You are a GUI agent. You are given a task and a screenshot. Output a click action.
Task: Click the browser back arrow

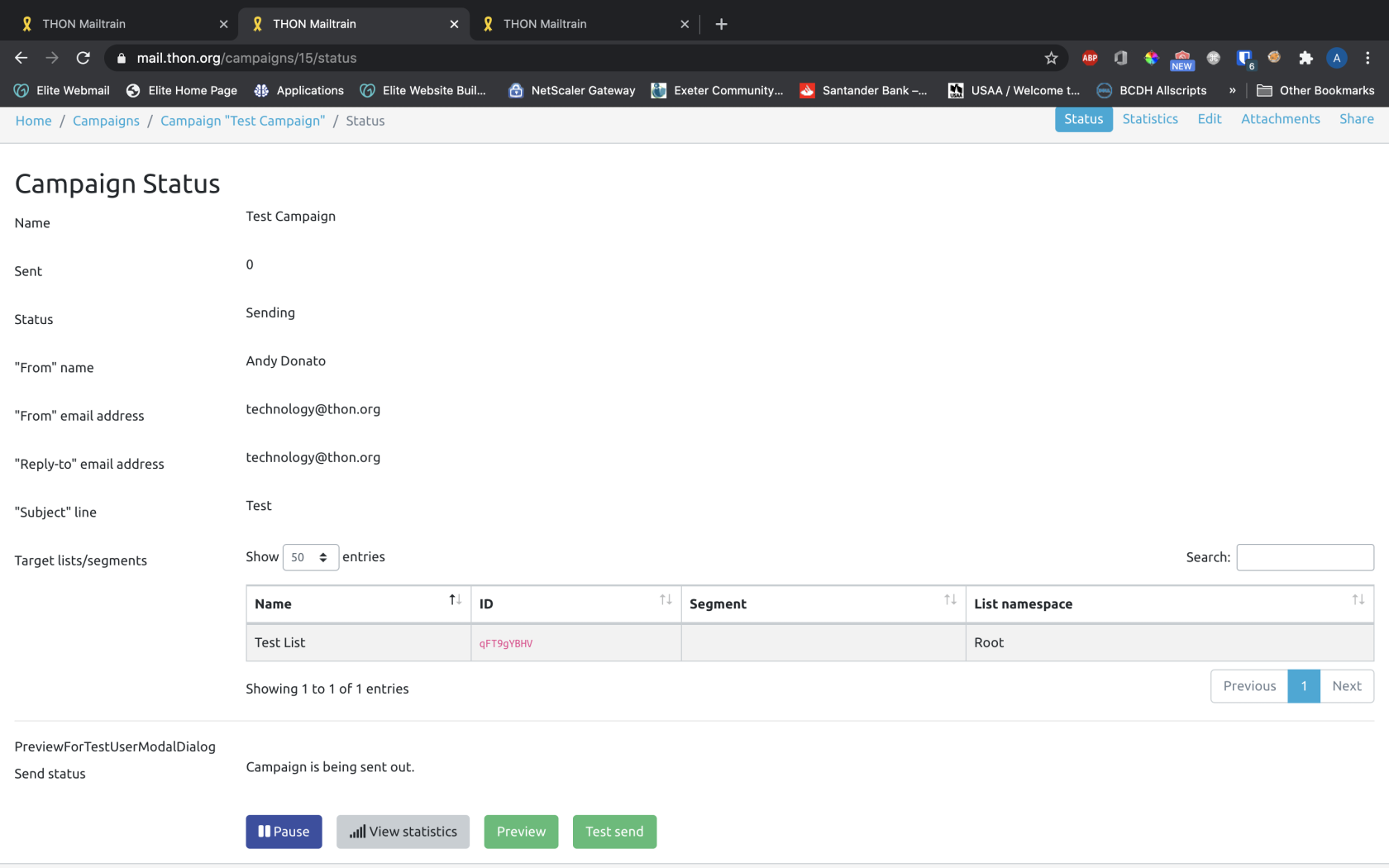pyautogui.click(x=21, y=58)
